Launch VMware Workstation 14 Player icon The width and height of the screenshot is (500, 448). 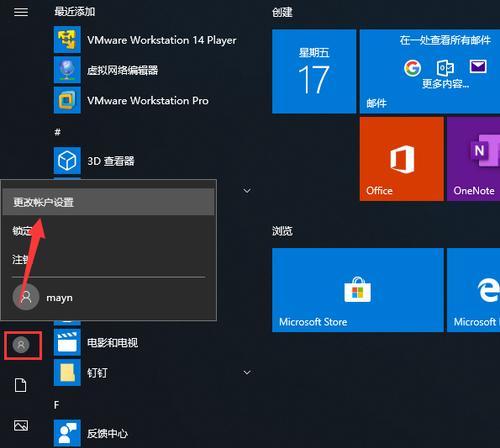click(x=67, y=40)
